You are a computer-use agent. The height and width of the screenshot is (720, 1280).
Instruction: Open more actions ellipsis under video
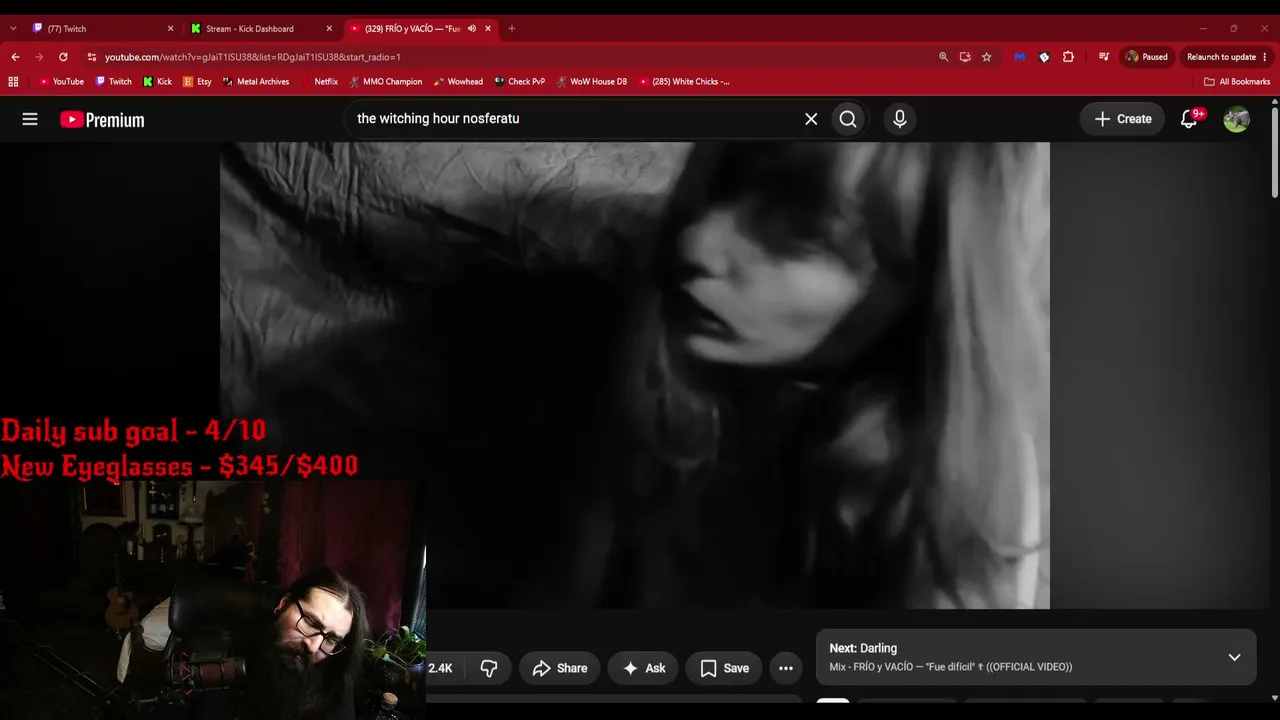[x=786, y=668]
